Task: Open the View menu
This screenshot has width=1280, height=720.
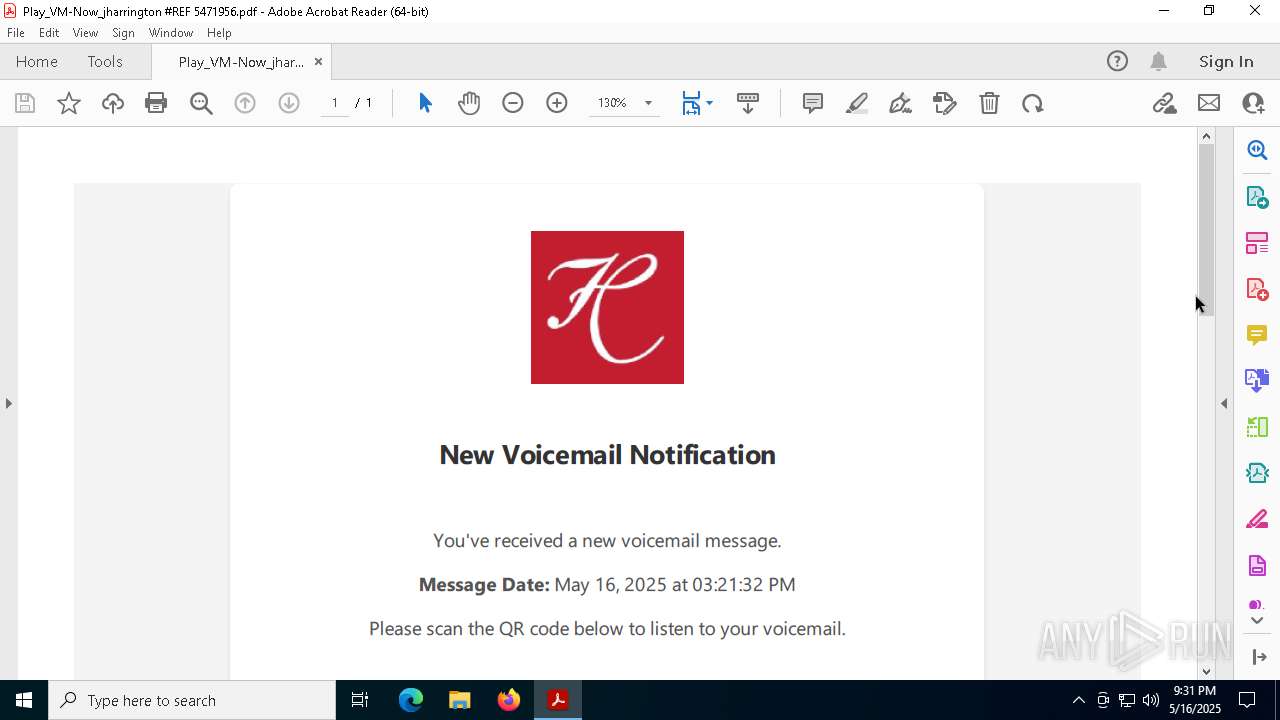Action: [x=85, y=32]
